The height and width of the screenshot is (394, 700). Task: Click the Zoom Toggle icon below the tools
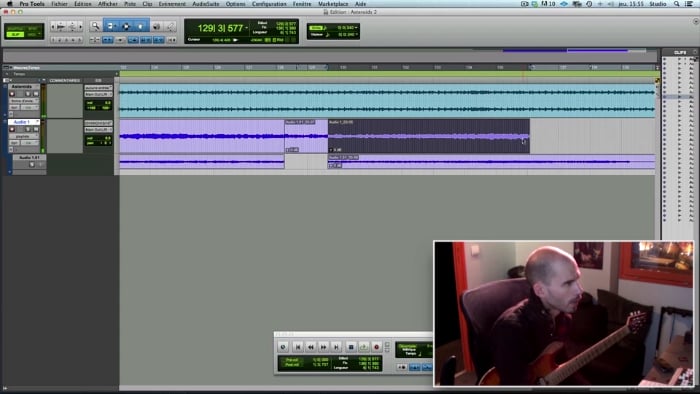95,40
